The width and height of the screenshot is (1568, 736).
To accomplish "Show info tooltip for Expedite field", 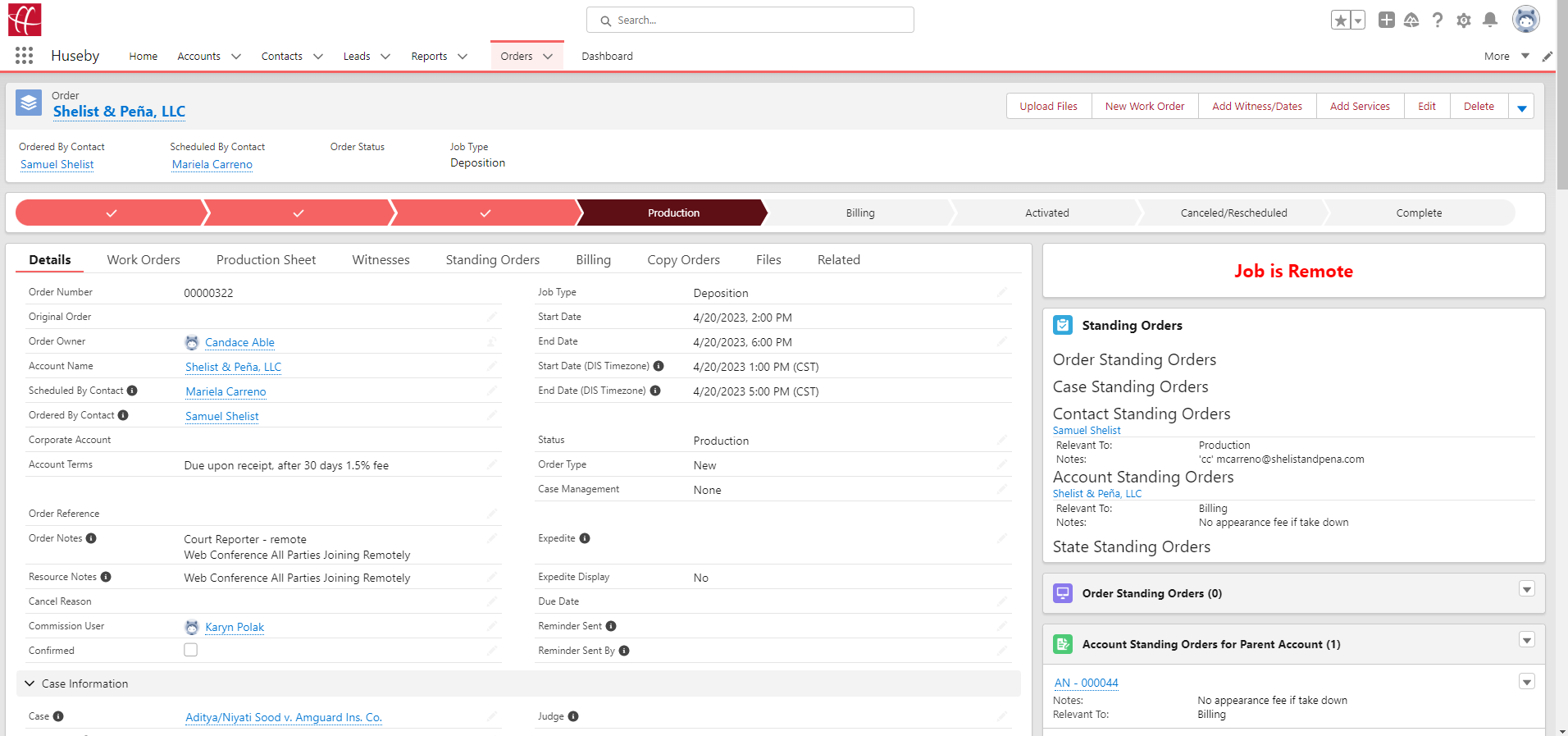I will coord(585,538).
